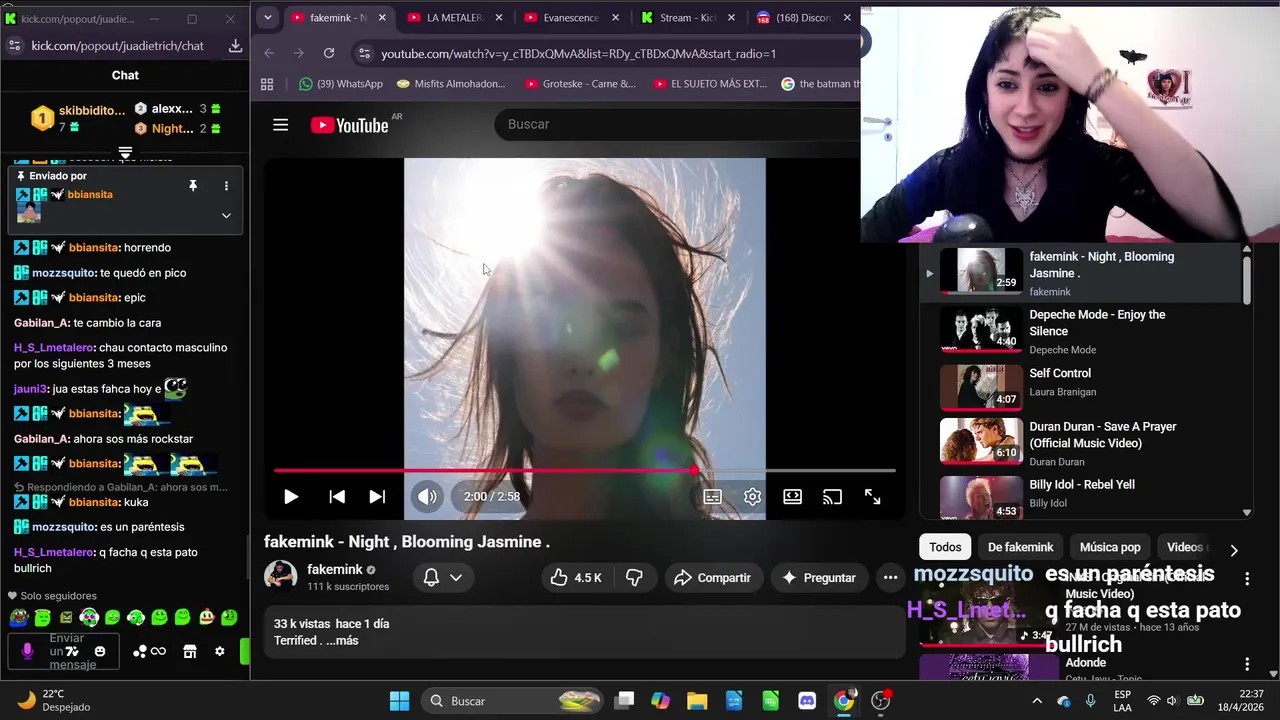Expand the description with ...más
Image resolution: width=1280 pixels, height=720 pixels.
[x=342, y=640]
